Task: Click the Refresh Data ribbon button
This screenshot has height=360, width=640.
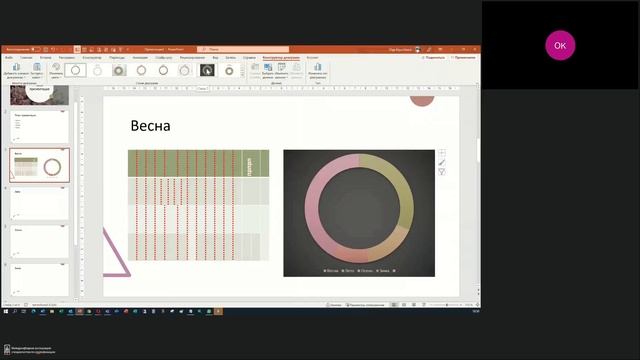Action: click(x=297, y=71)
